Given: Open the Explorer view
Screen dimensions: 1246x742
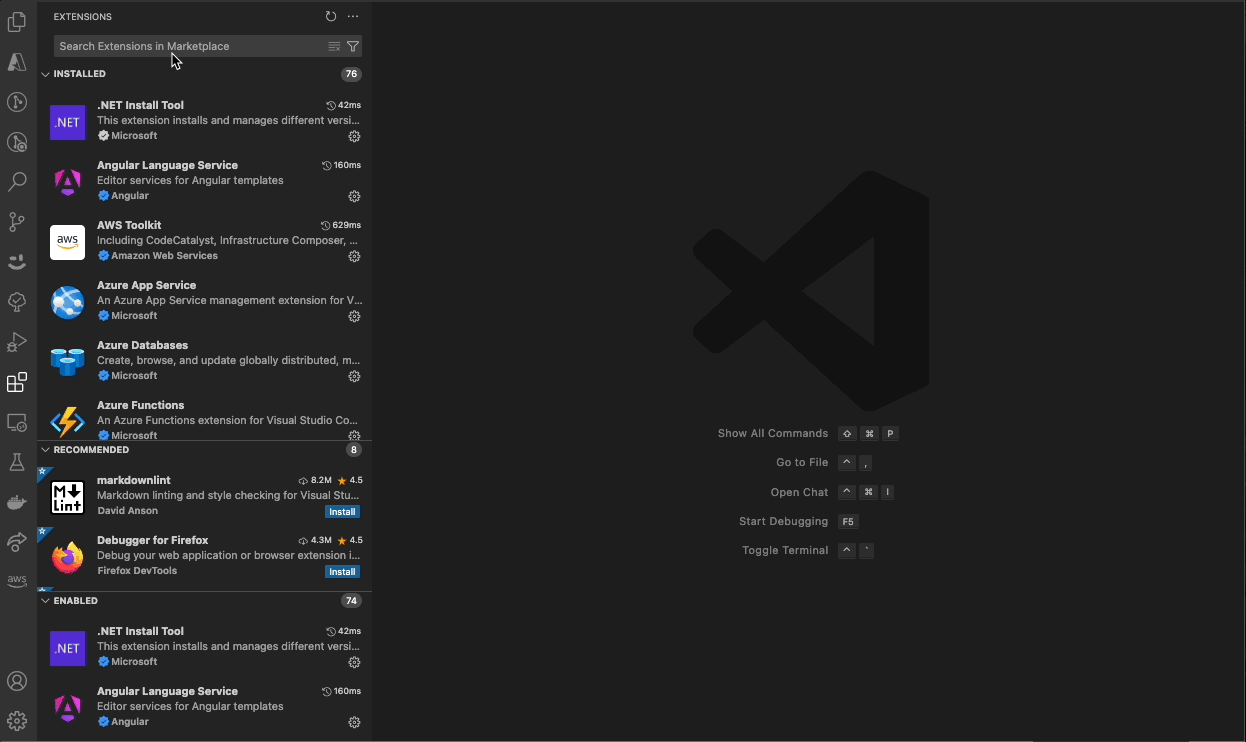Looking at the screenshot, I should (16, 21).
